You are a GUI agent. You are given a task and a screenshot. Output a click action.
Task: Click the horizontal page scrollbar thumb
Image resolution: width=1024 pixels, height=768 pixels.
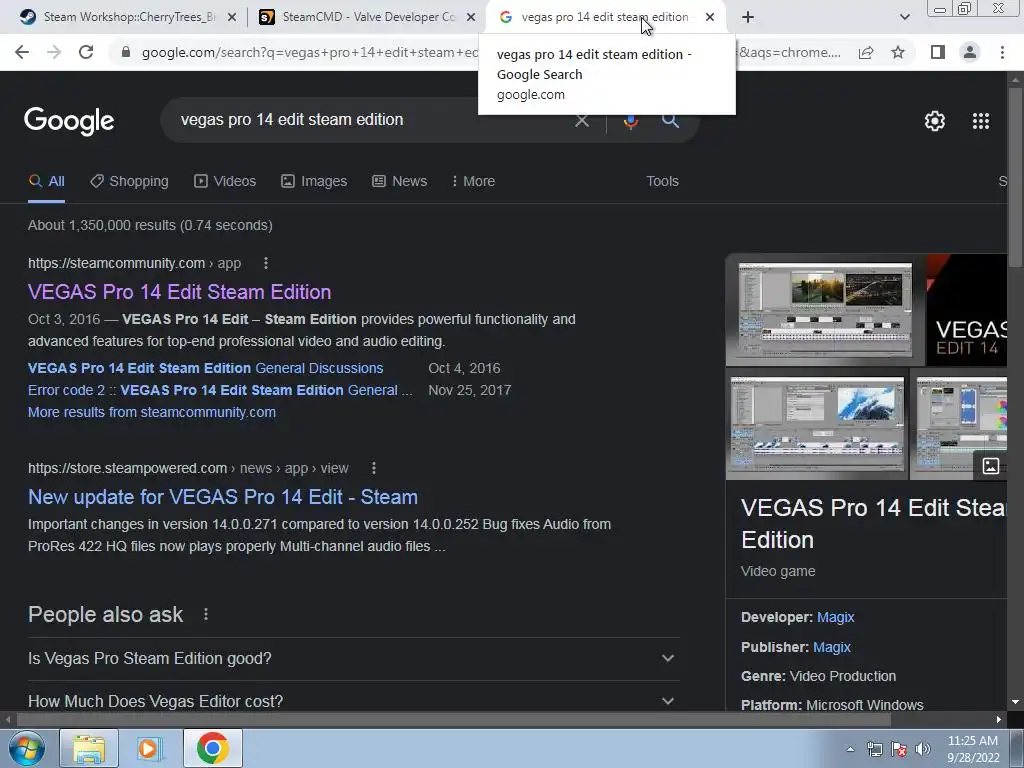454,720
